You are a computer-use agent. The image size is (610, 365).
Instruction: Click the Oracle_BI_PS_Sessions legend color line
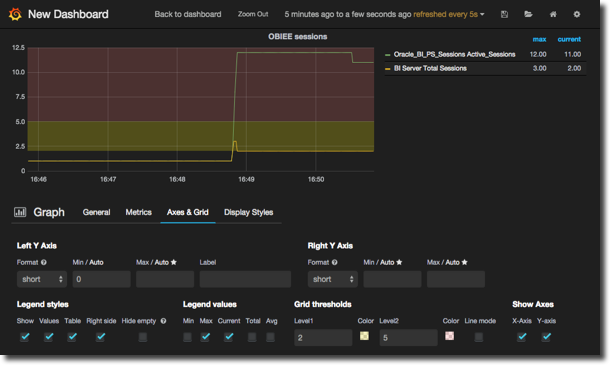(x=387, y=55)
